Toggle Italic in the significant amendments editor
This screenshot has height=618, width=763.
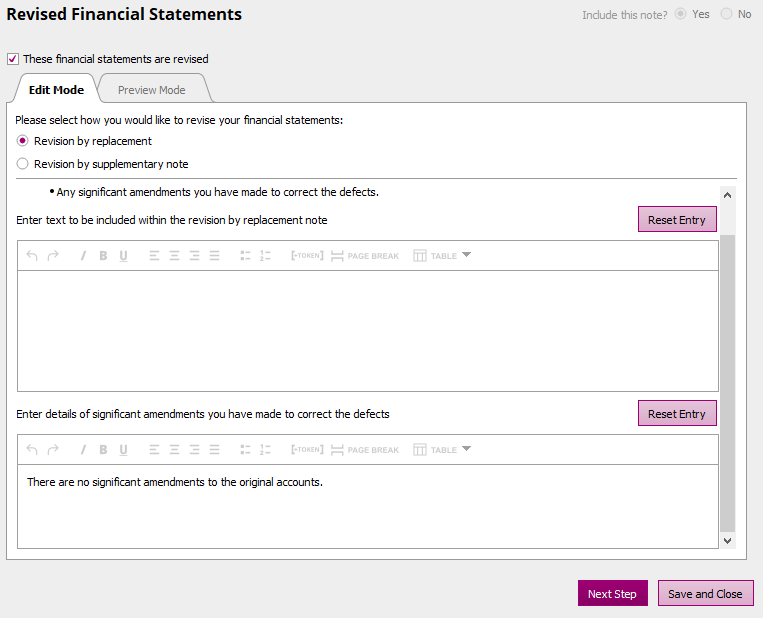[x=83, y=450]
